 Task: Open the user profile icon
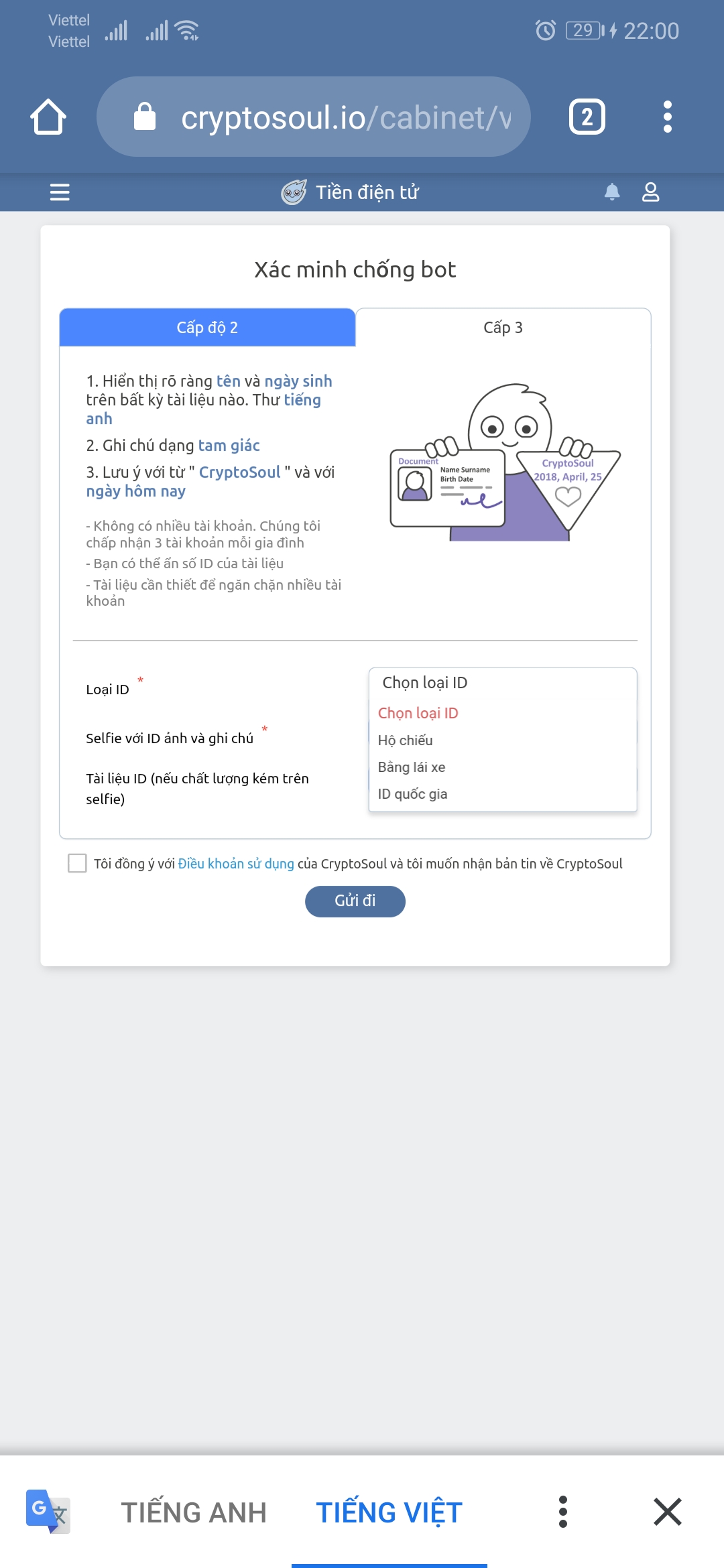point(650,193)
